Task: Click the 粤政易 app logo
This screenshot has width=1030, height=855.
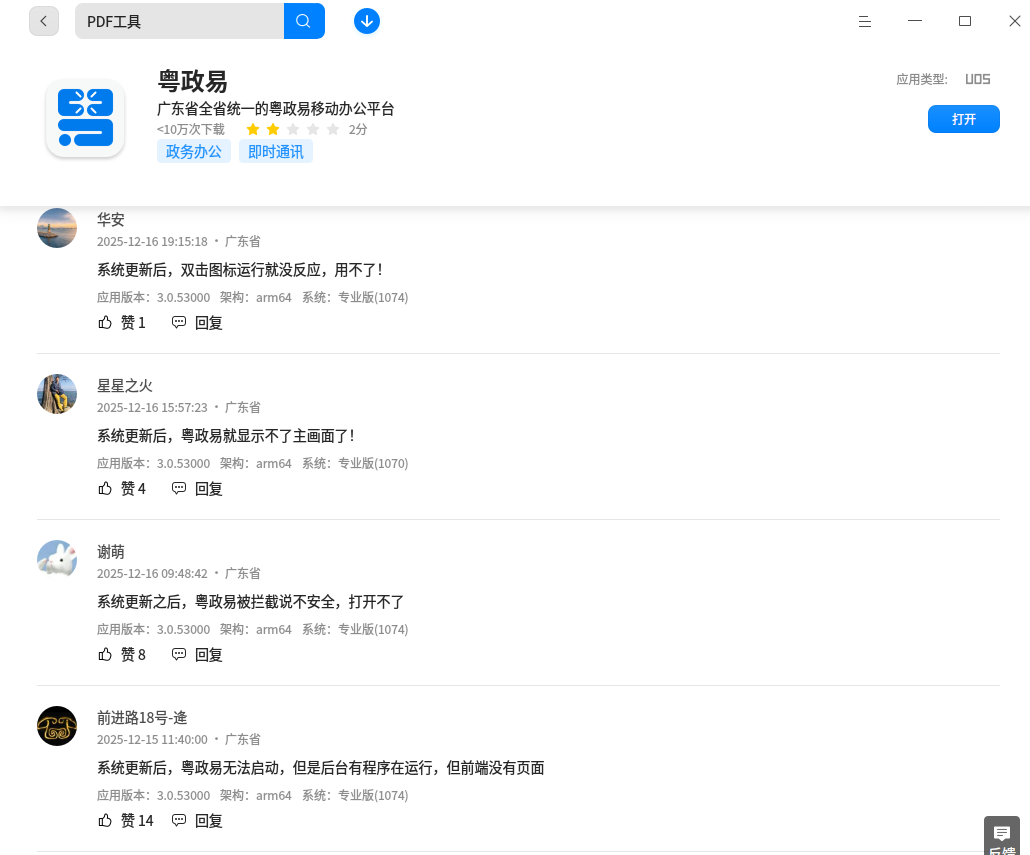Action: (x=85, y=118)
